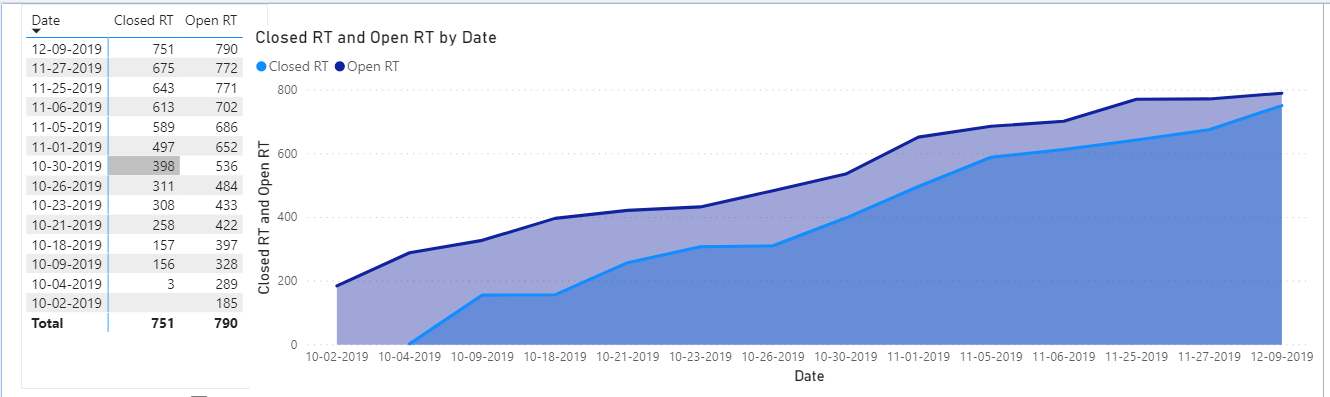Select table row date 10-02-2019
1330x397 pixels.
[67, 303]
